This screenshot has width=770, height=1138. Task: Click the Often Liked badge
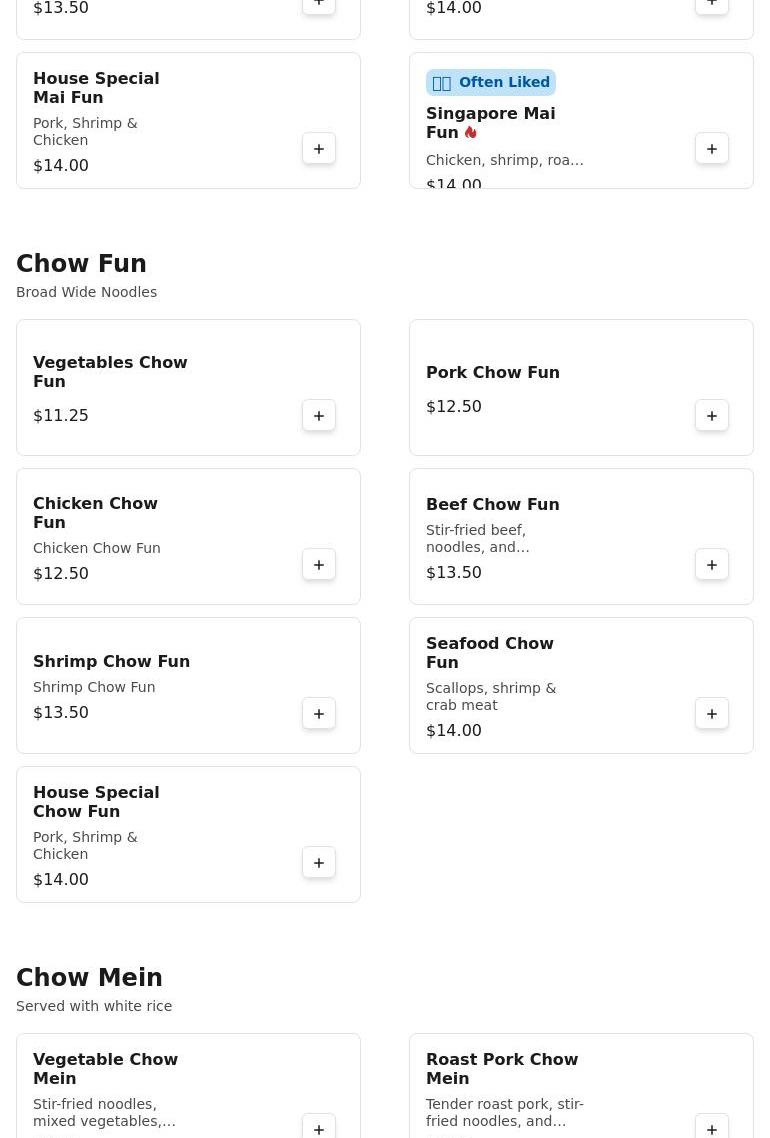(x=491, y=83)
